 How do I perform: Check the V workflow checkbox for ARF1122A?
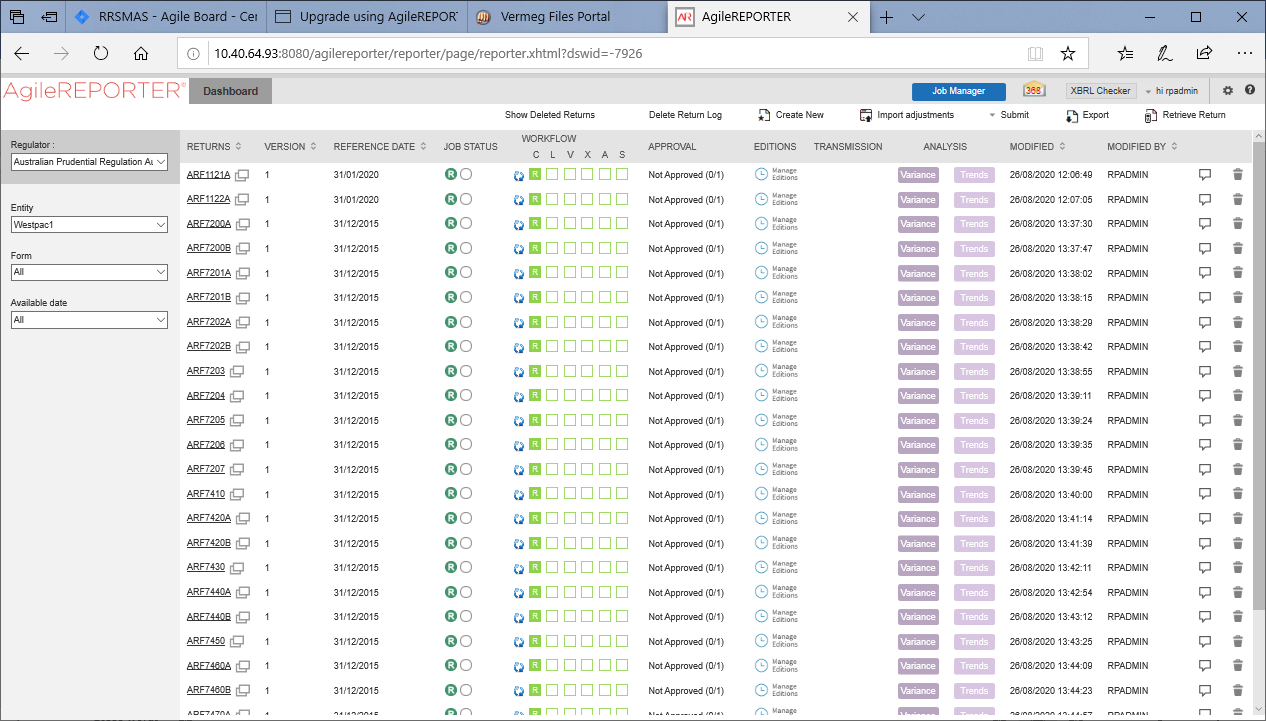570,198
